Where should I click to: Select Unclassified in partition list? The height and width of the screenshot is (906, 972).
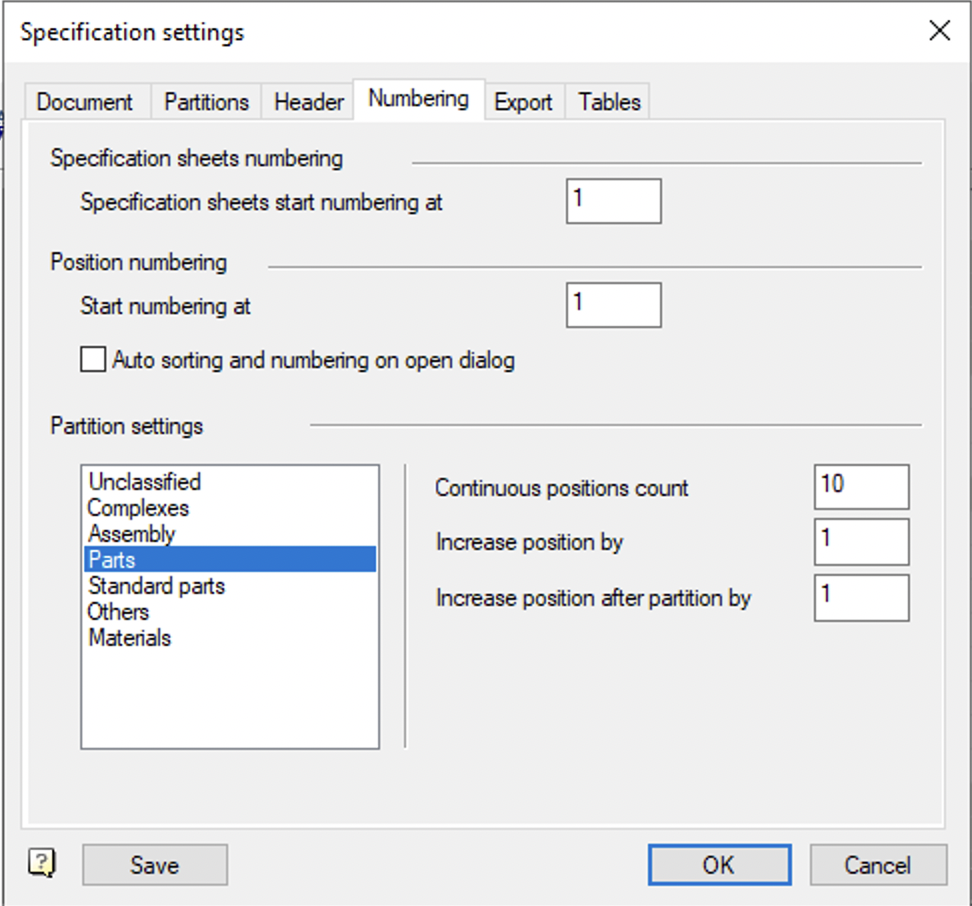(145, 482)
